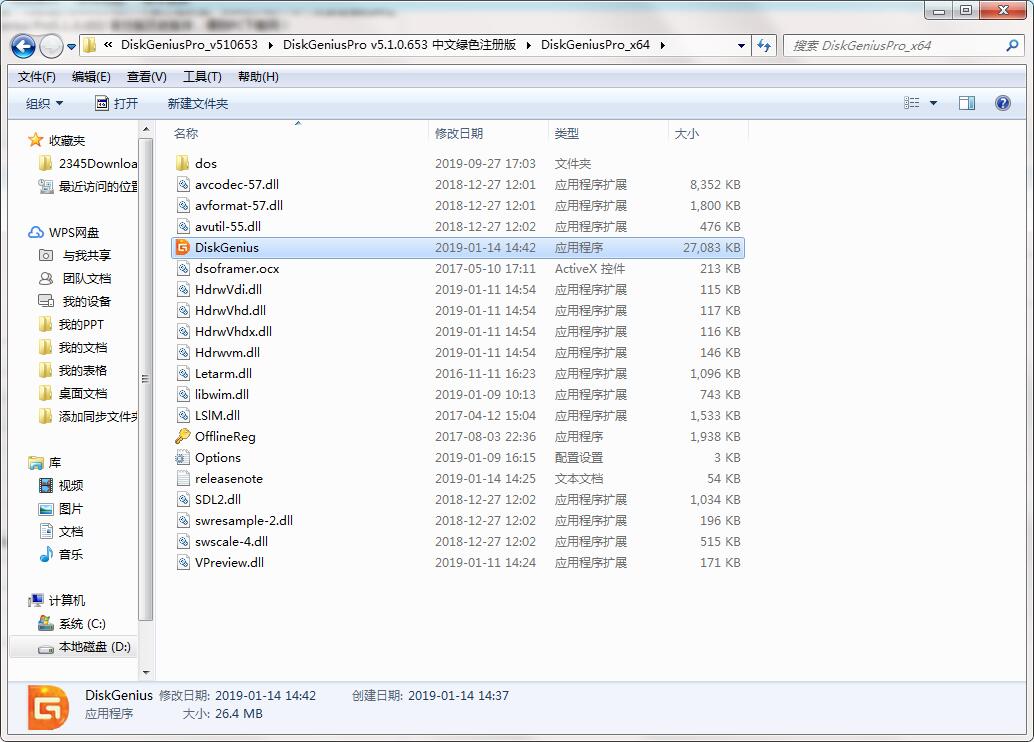Image resolution: width=1034 pixels, height=742 pixels.
Task: Click the 新建文件夹 button
Action: tap(198, 104)
